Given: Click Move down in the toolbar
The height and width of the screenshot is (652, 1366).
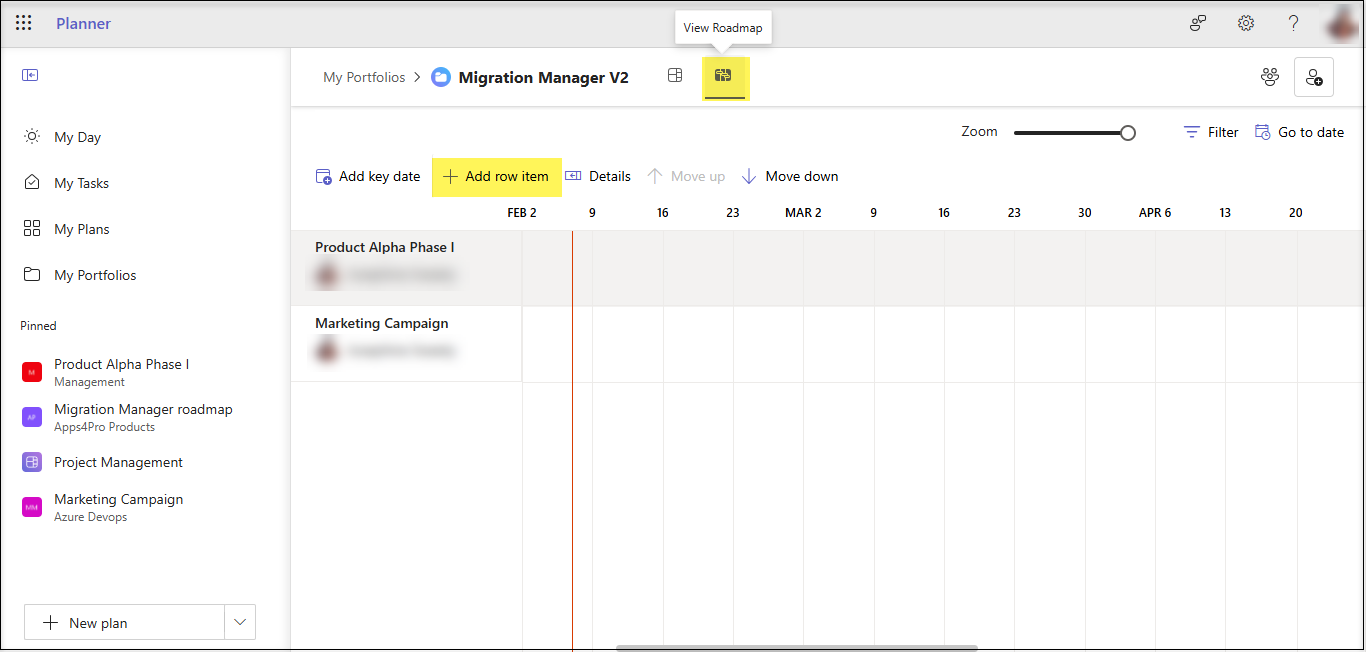Looking at the screenshot, I should 789,176.
